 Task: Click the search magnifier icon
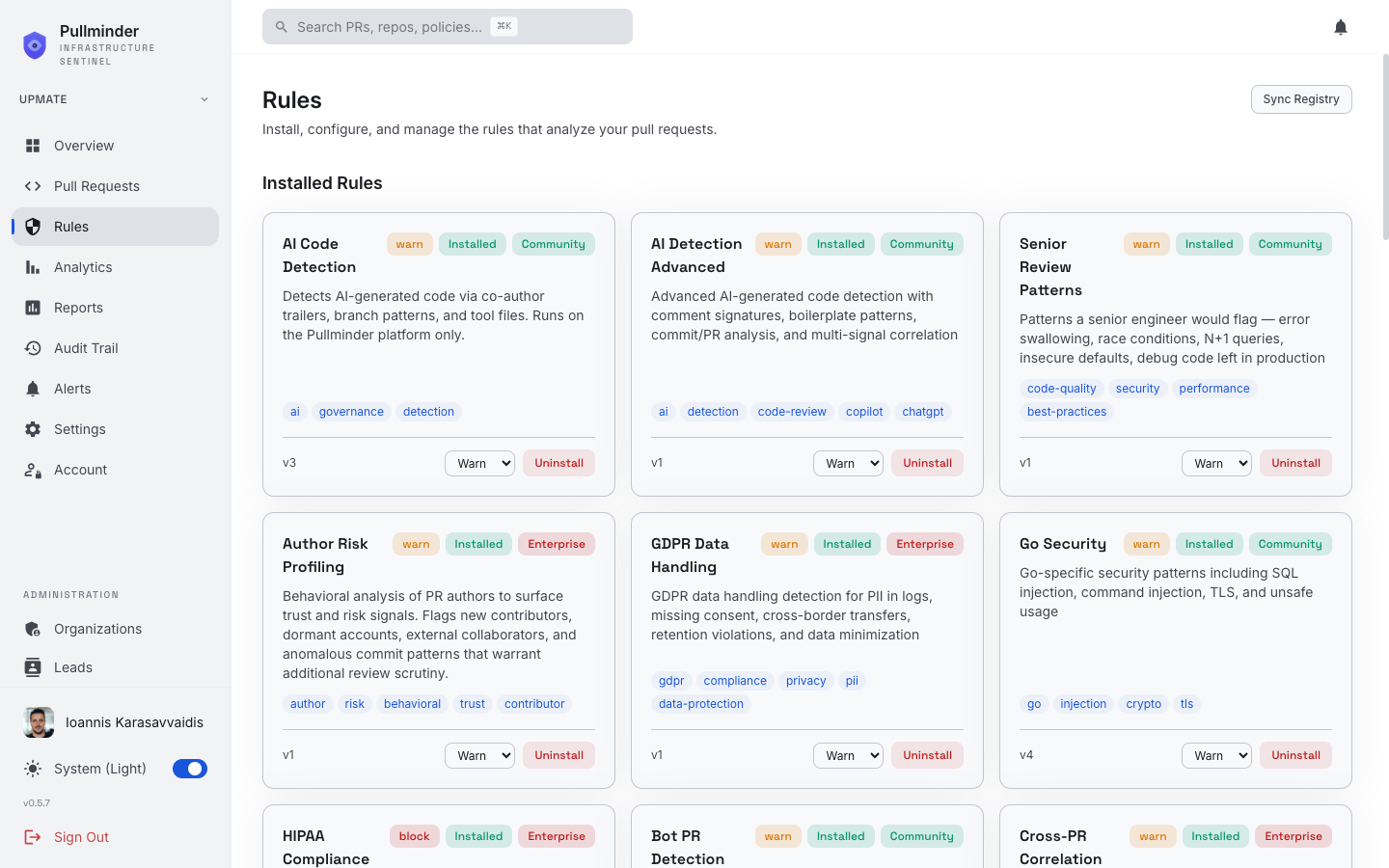pos(282,27)
